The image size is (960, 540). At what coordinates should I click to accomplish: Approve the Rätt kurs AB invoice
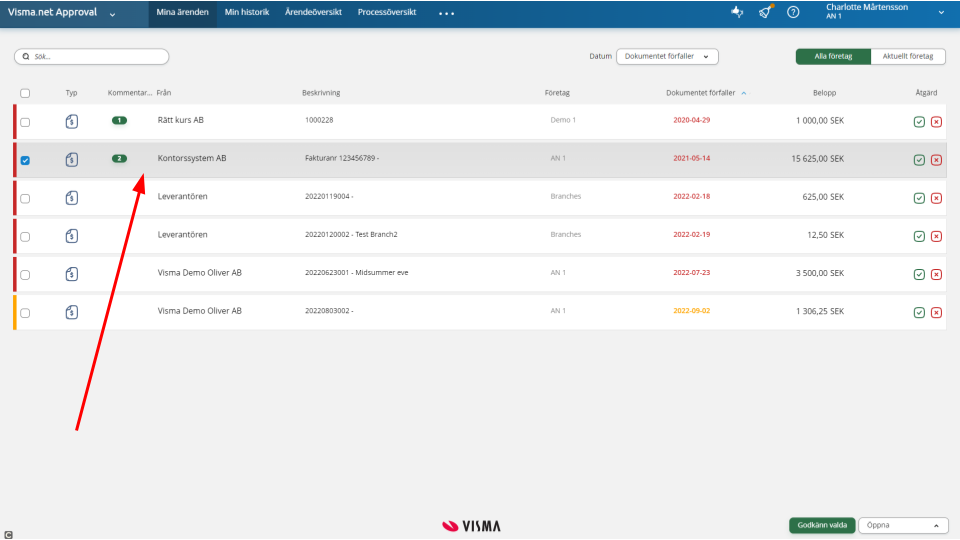pos(919,122)
